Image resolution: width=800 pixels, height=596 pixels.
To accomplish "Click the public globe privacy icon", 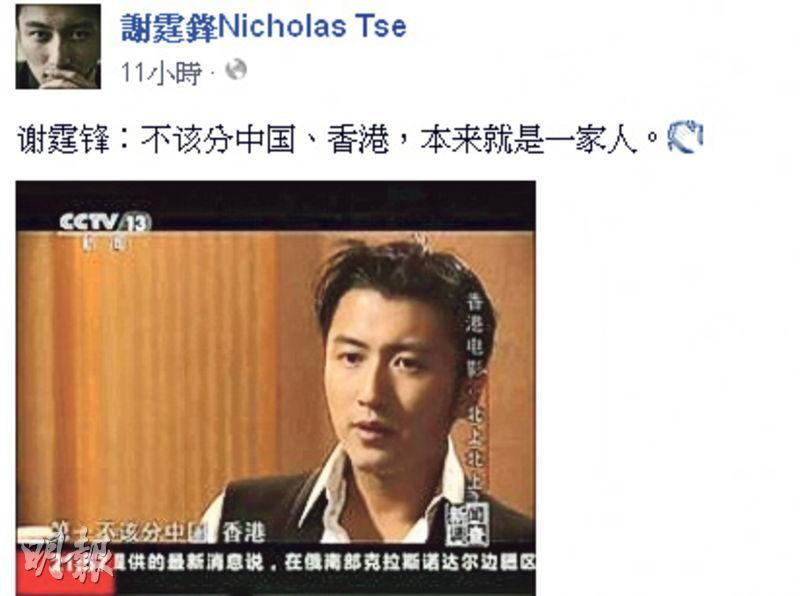I will coord(236,70).
